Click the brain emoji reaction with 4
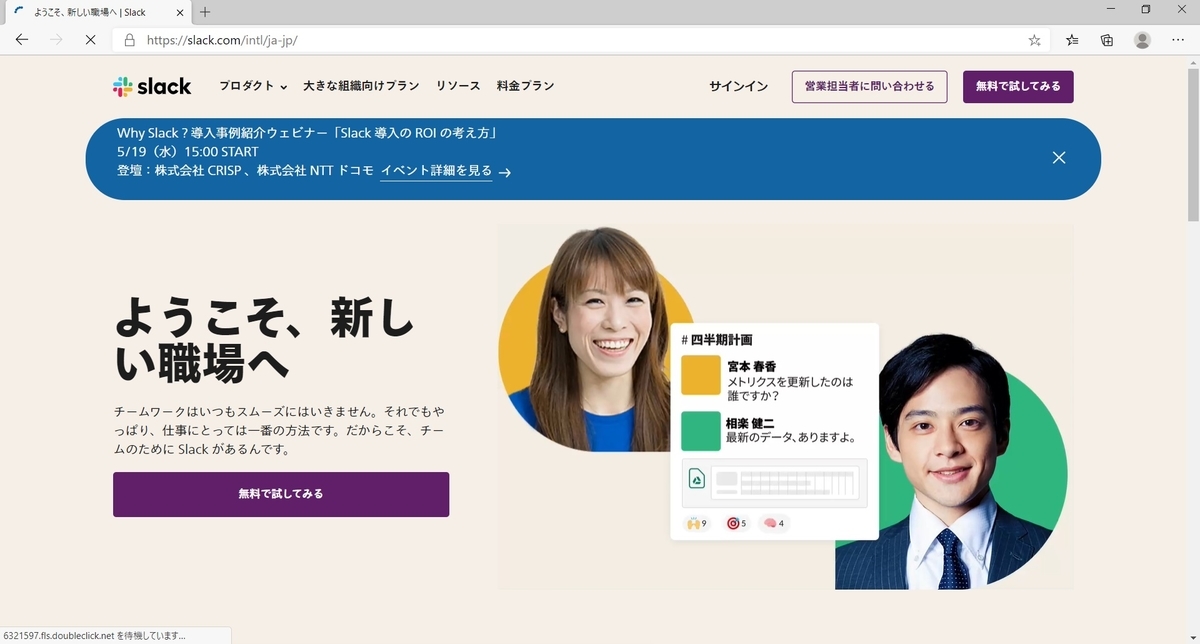This screenshot has height=644, width=1200. tap(773, 523)
